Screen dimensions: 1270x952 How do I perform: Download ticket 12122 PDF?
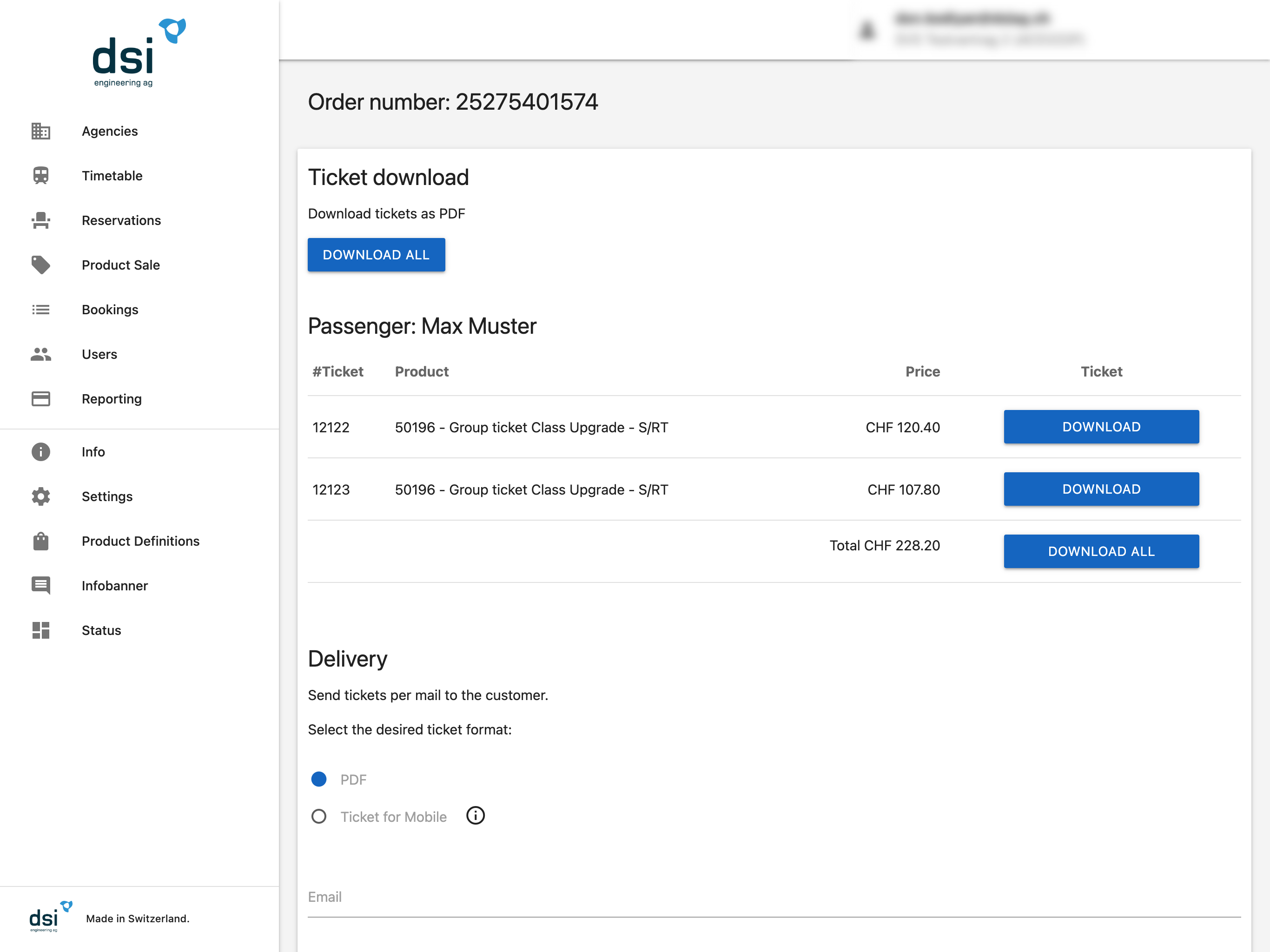(1101, 427)
